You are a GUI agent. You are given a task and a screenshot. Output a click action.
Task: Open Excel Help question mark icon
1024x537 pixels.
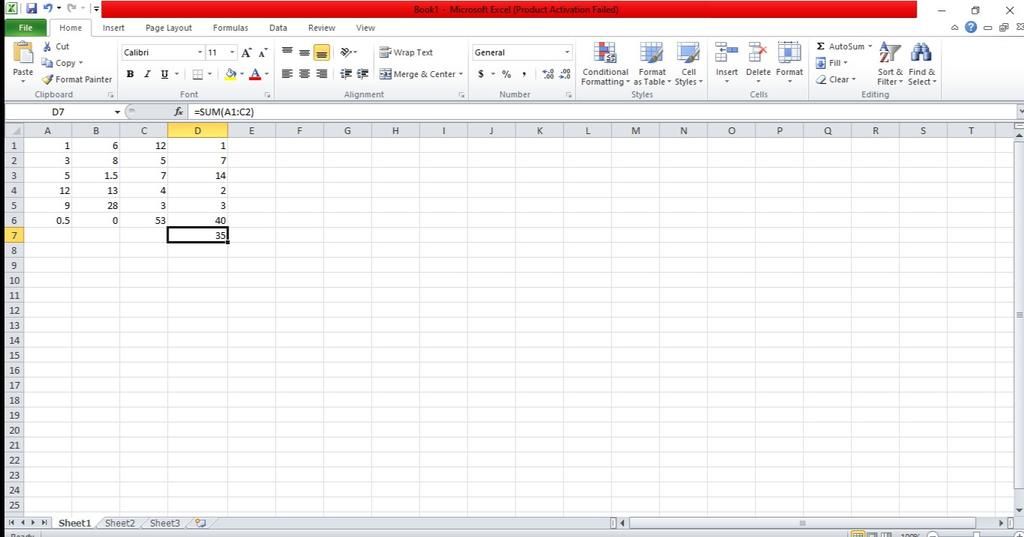(971, 27)
